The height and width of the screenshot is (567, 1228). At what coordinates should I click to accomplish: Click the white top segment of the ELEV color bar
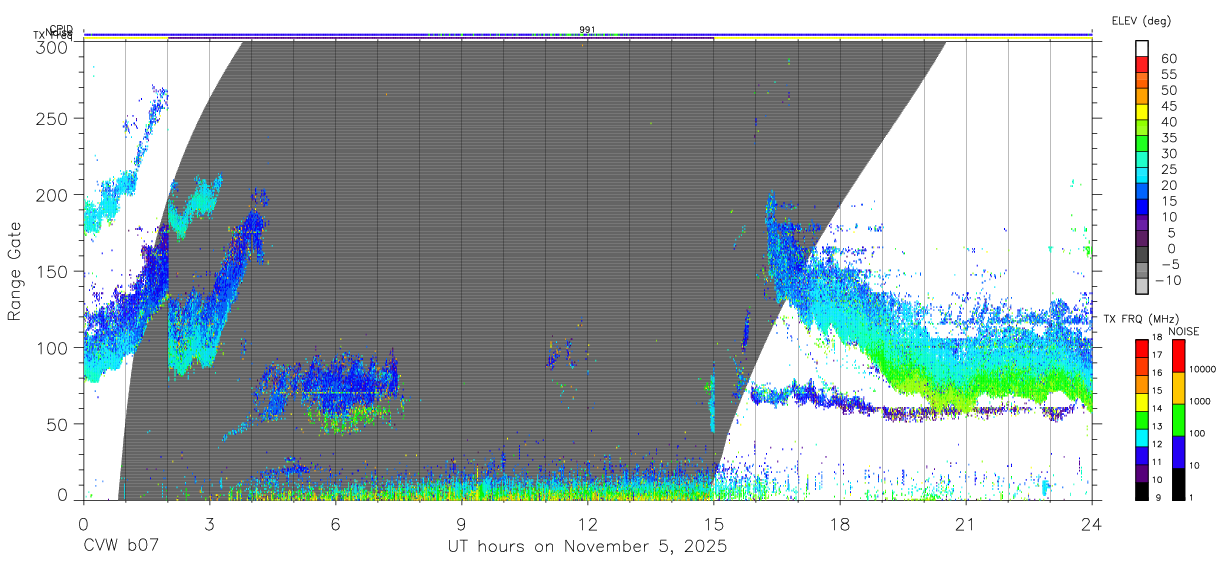coord(1142,50)
